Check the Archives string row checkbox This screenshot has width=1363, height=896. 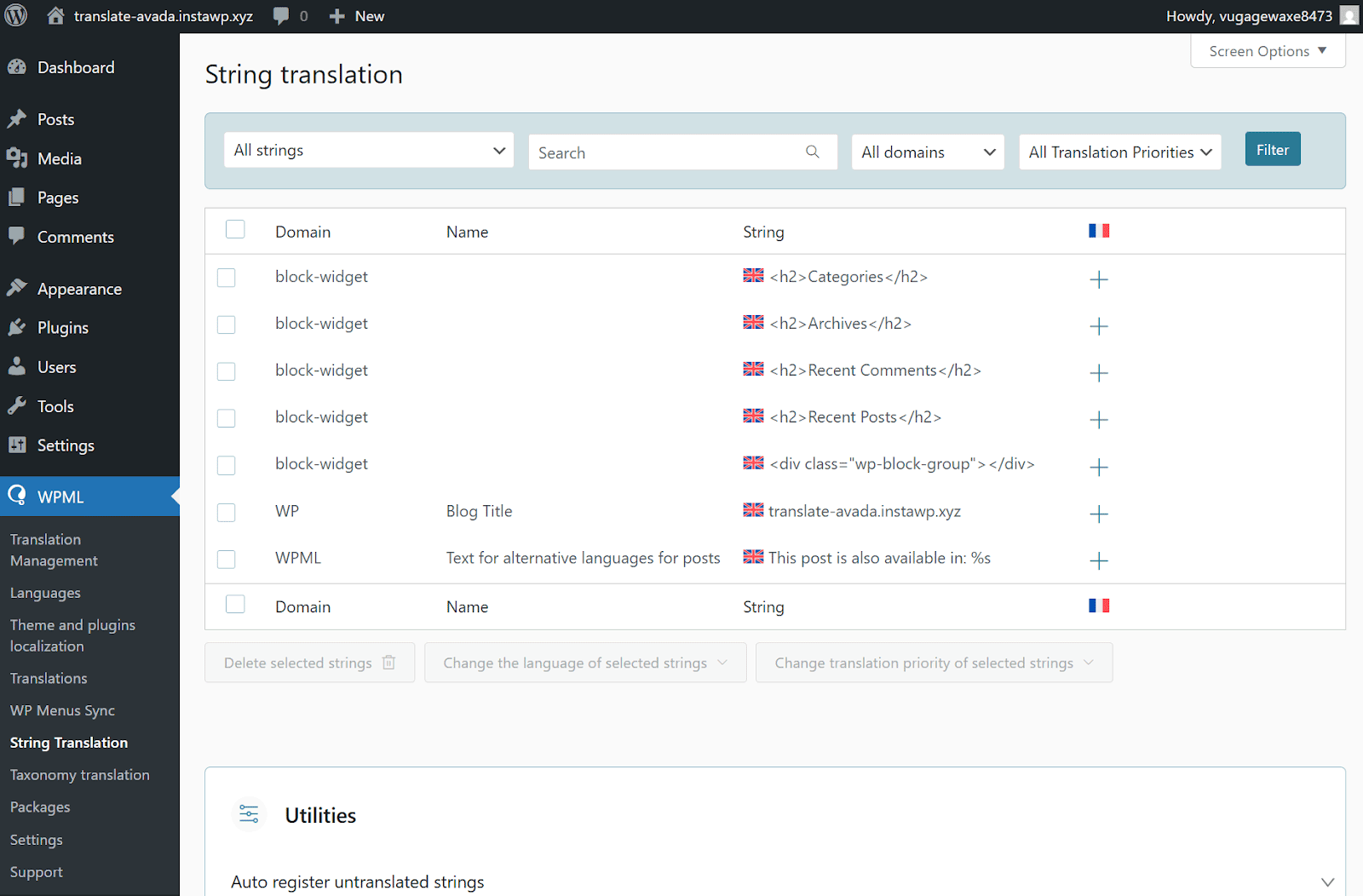click(x=226, y=325)
